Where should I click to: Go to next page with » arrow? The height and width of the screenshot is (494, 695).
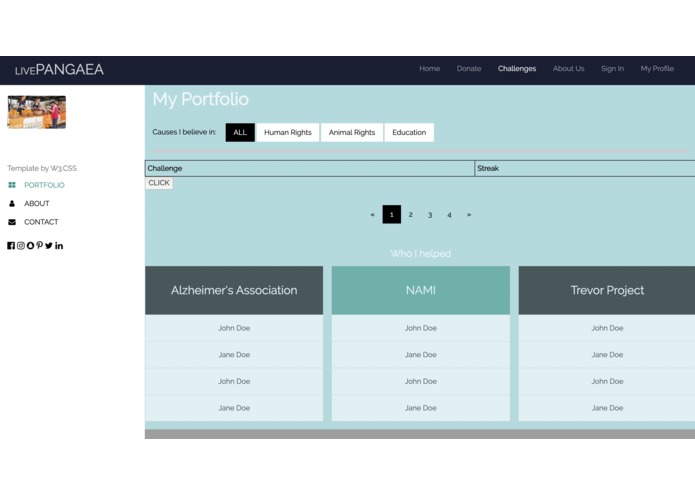point(469,214)
